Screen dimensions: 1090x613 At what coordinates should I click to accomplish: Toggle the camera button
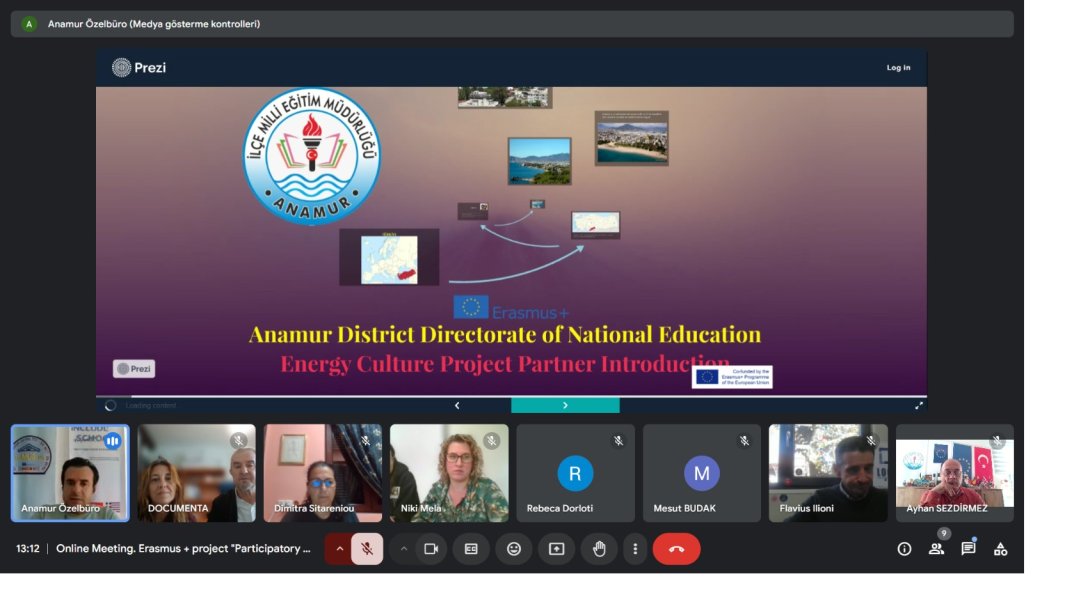[431, 549]
